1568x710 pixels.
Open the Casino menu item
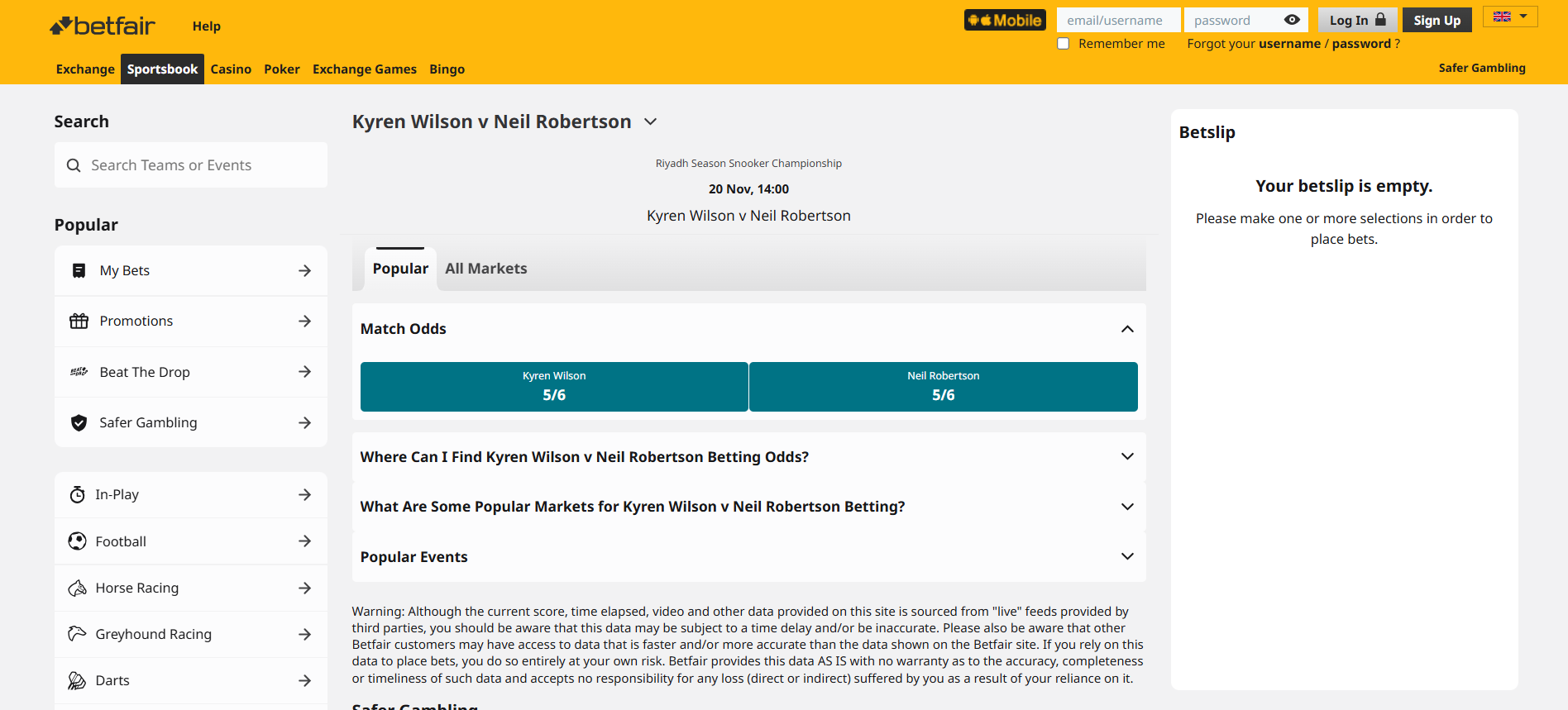tap(231, 69)
